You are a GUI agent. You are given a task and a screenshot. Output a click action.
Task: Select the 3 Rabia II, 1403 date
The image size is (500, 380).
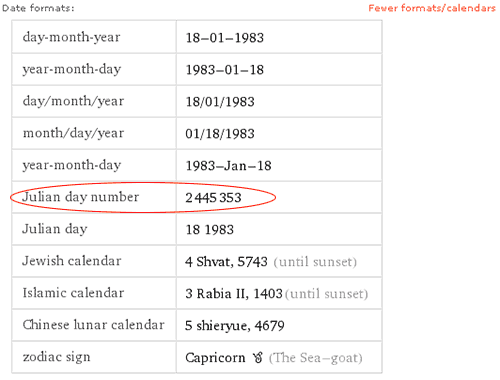coord(234,294)
